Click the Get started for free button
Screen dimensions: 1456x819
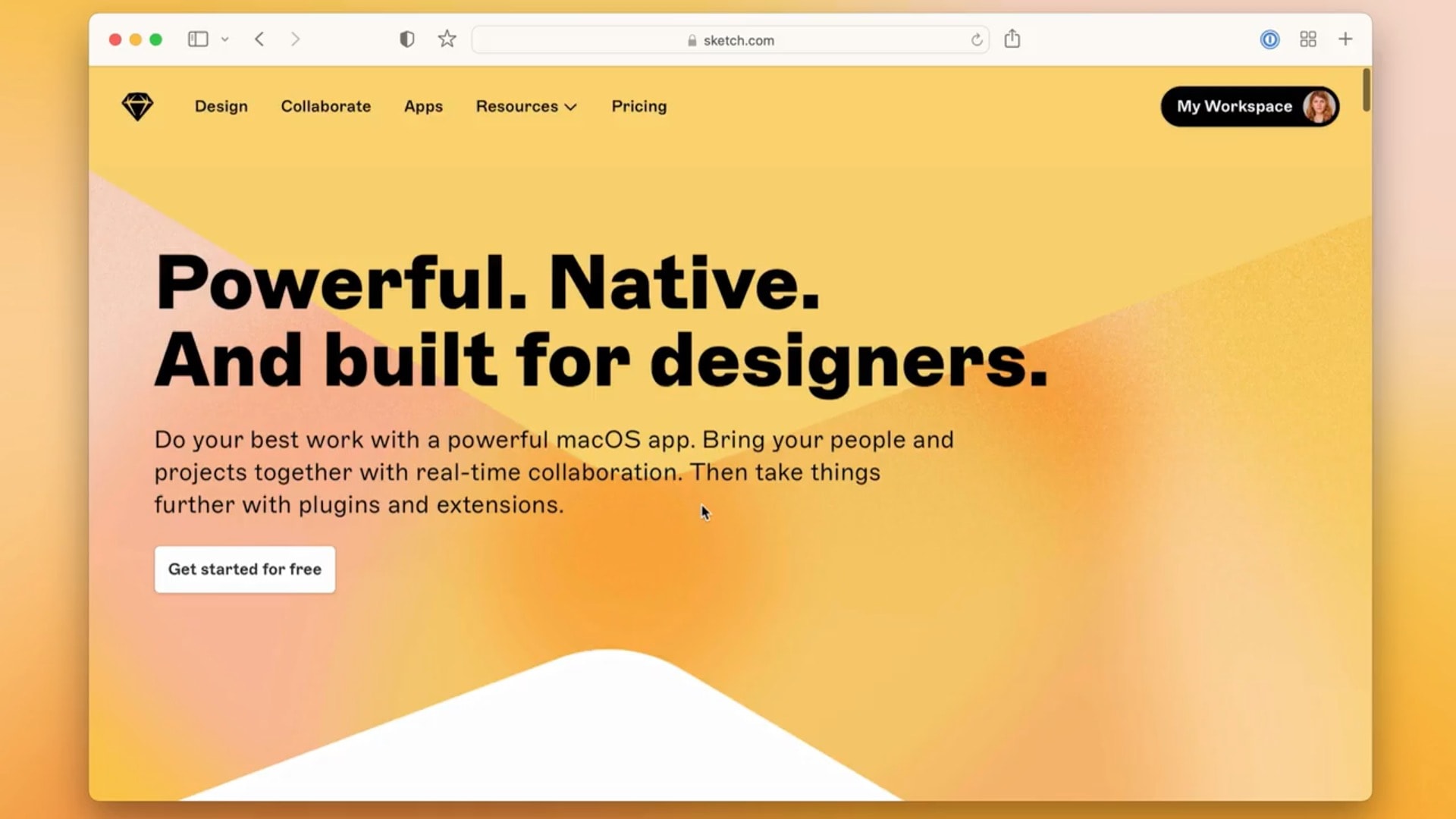click(245, 570)
